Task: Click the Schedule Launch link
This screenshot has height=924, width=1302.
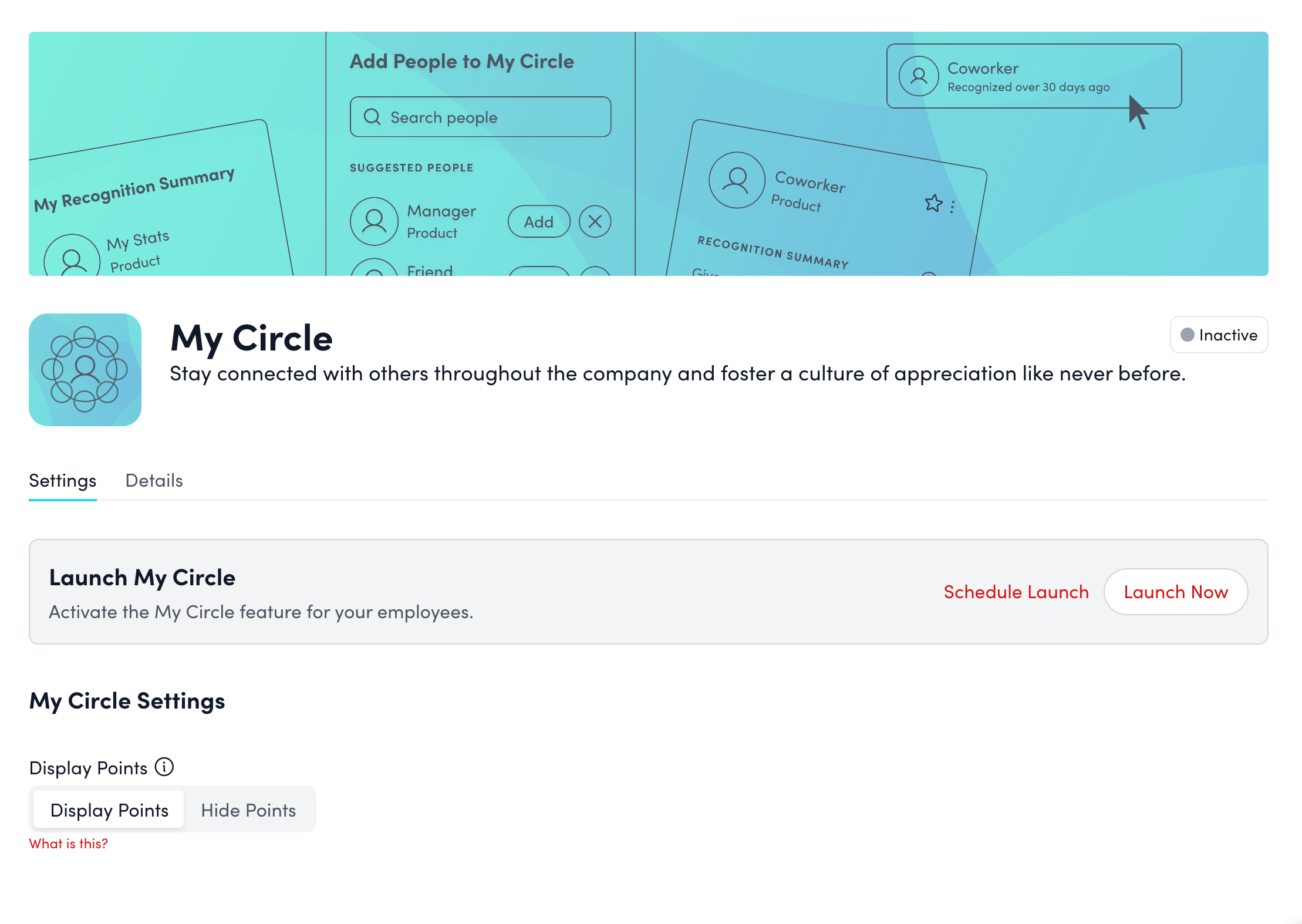Action: tap(1016, 592)
